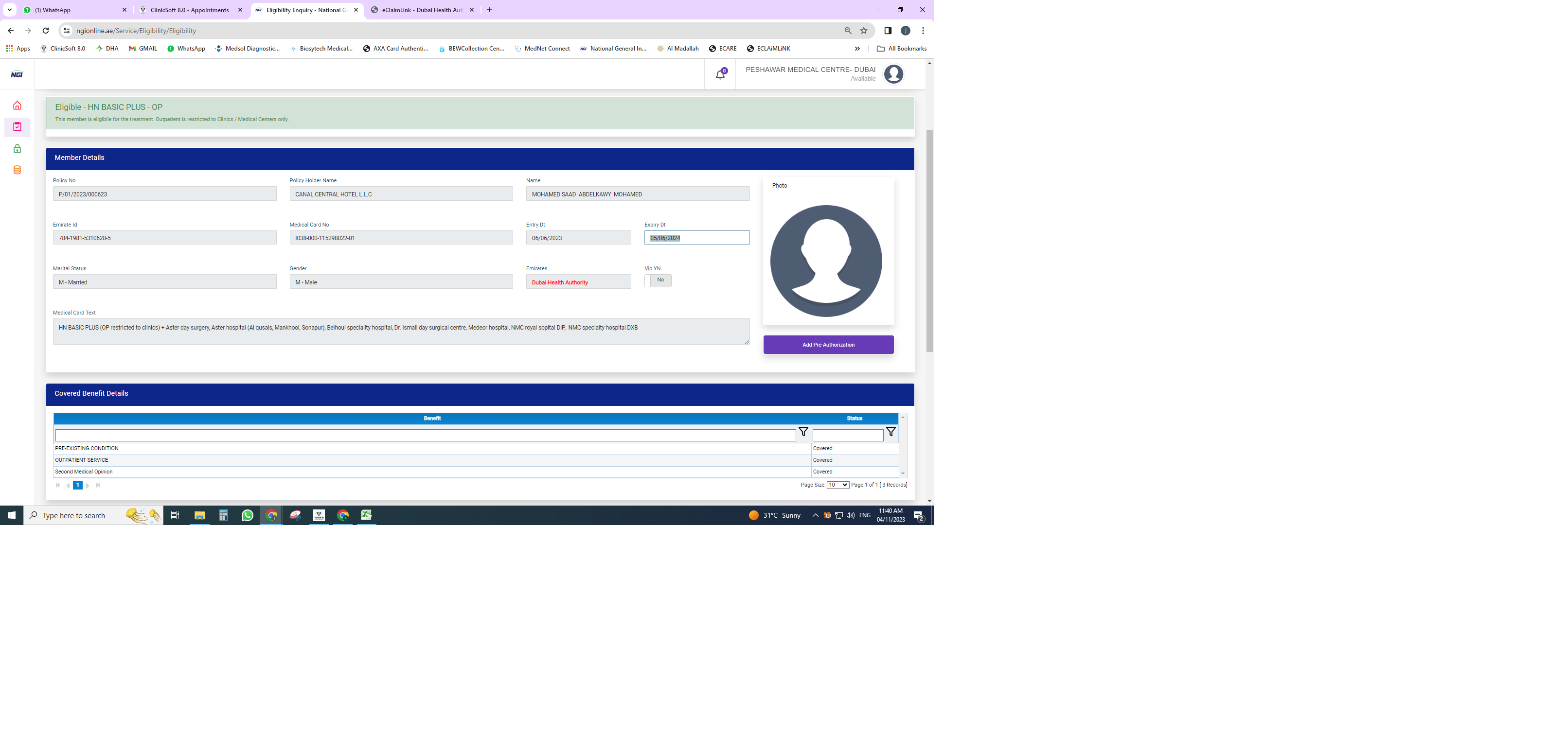Open the green lock sidebar icon
Viewport: 1568px width, 735px height.
click(x=17, y=148)
